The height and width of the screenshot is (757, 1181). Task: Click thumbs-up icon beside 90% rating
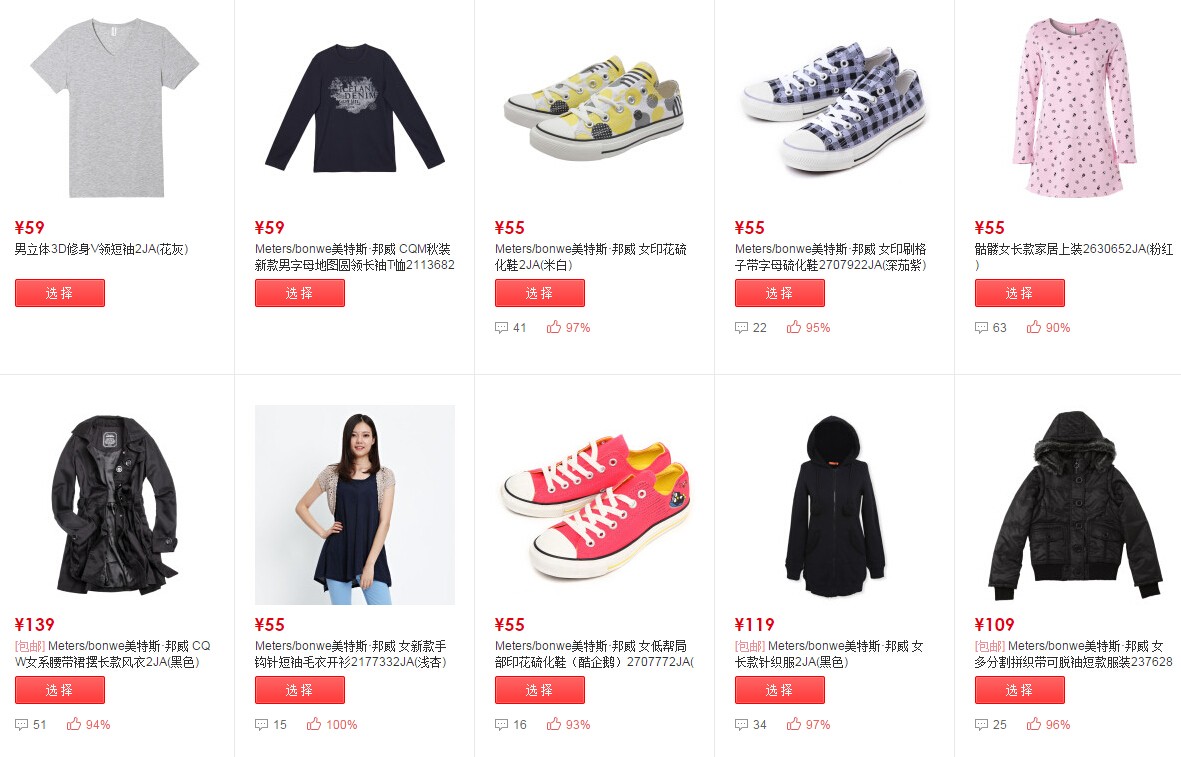(x=1033, y=327)
